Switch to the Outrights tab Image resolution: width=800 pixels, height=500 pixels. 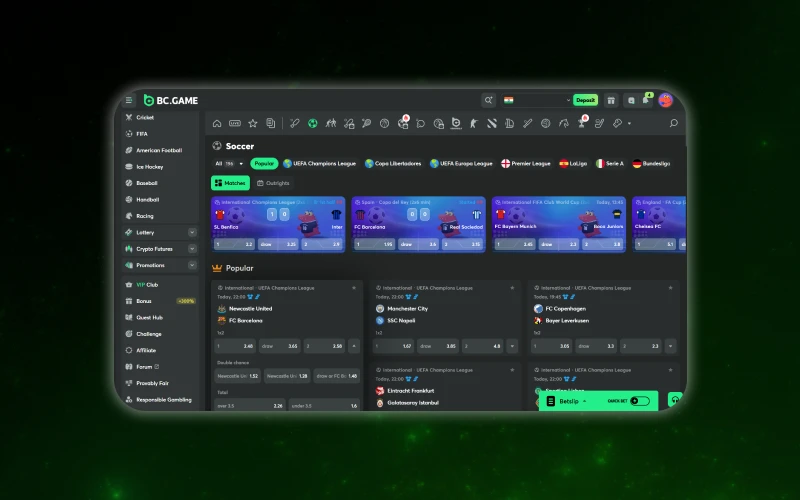click(x=274, y=183)
